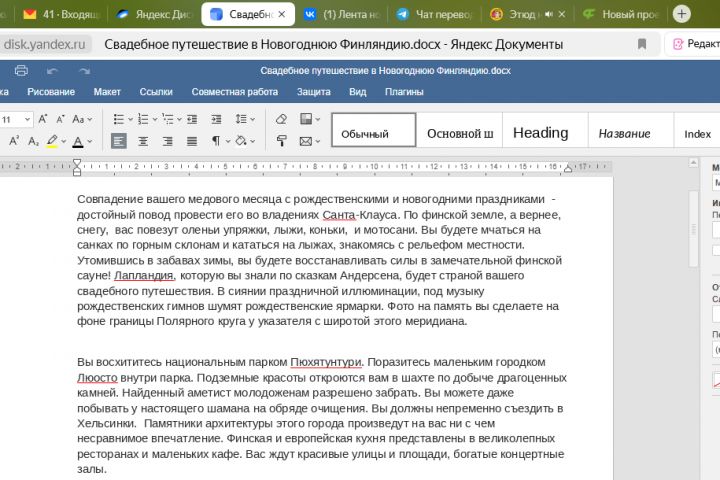Toggle right text alignment

[x=166, y=141]
